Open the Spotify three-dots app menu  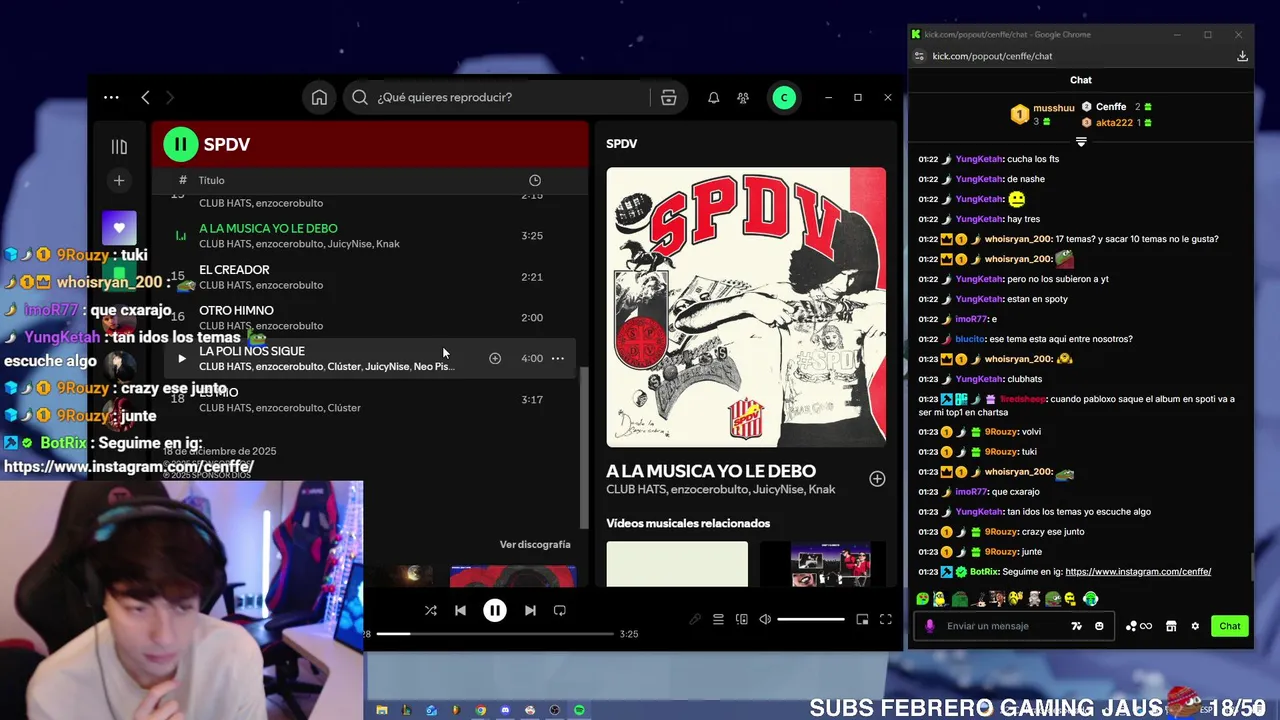click(111, 97)
